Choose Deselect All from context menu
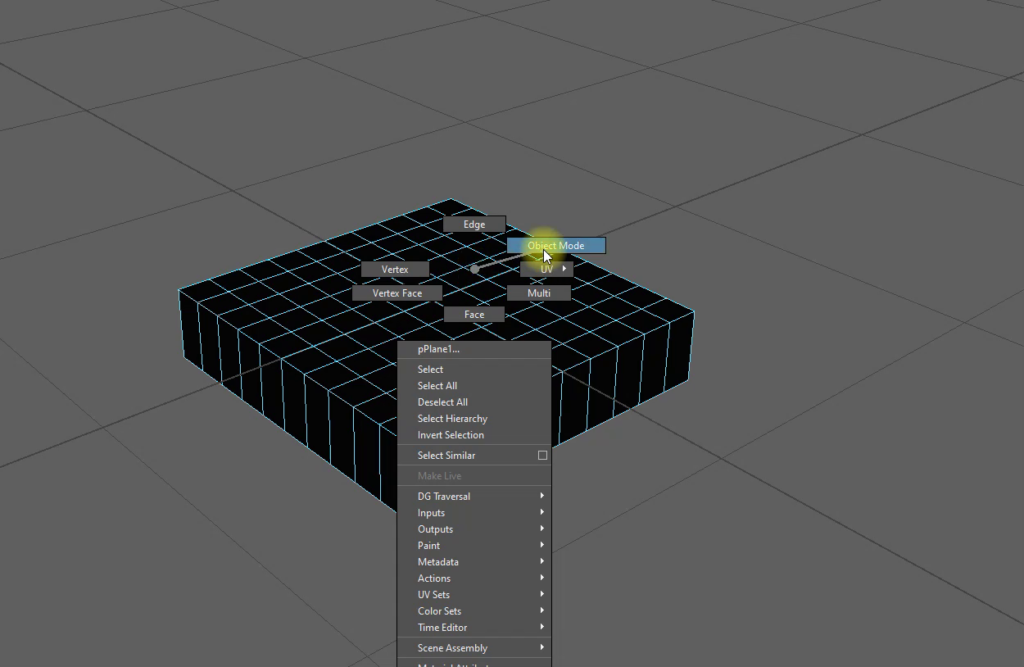The height and width of the screenshot is (667, 1024). (474, 402)
